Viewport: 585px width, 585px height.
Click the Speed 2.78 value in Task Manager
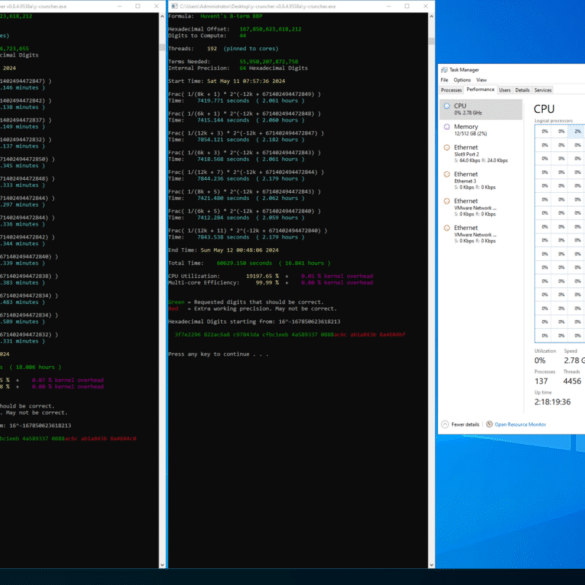point(574,360)
